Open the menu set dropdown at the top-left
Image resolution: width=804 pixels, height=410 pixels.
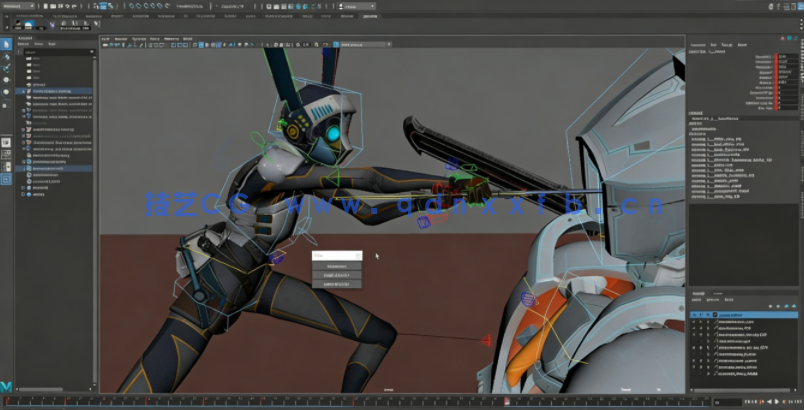pos(18,6)
